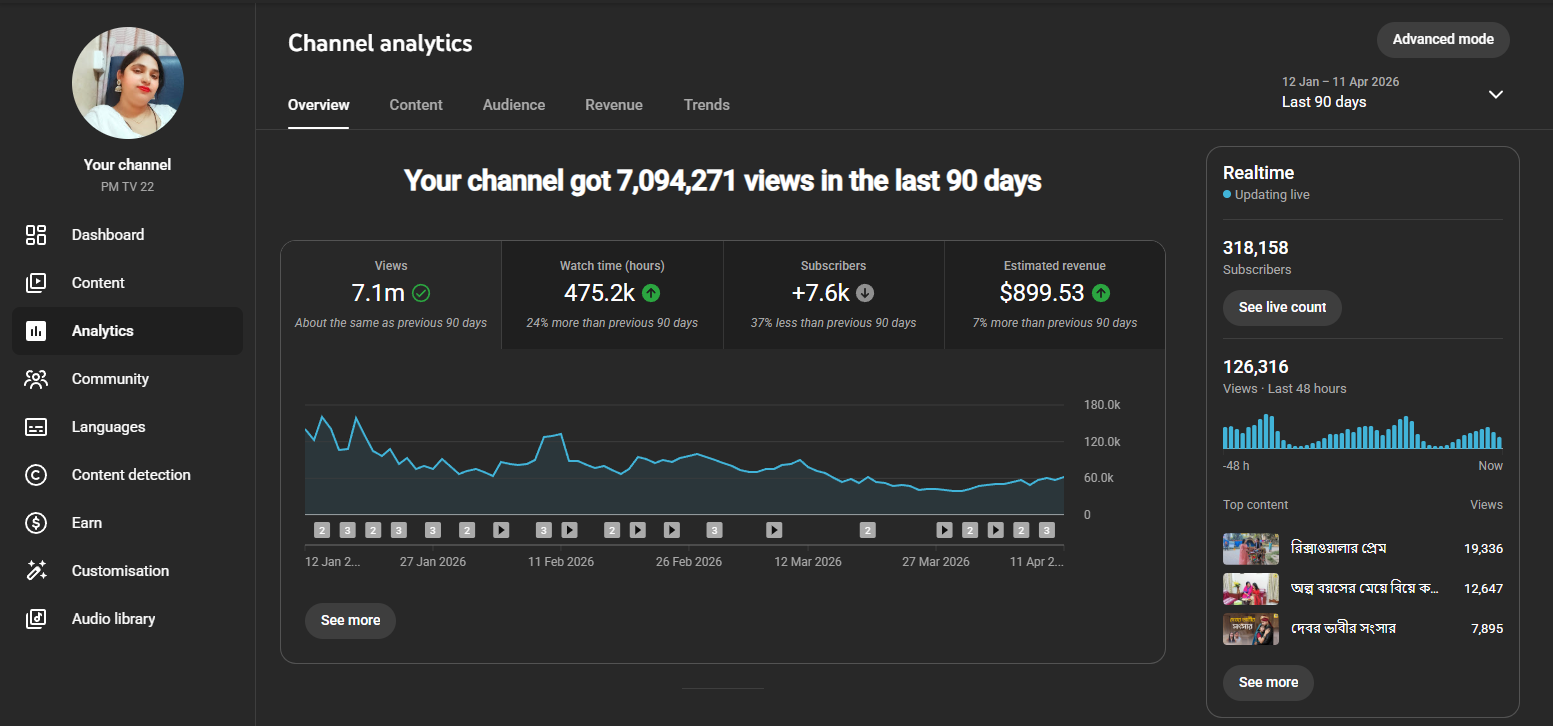Open Languages using its subtitles icon

(36, 427)
